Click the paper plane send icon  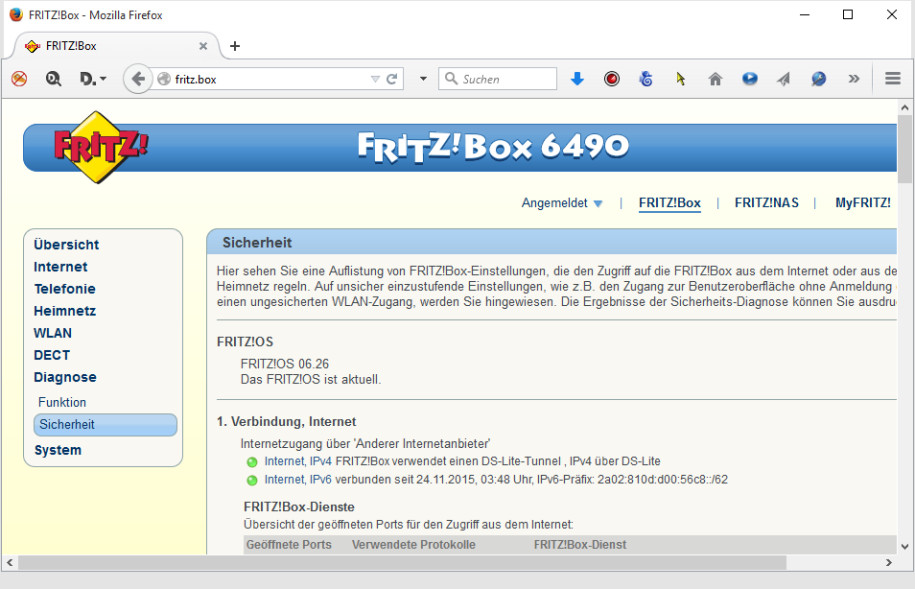point(784,78)
